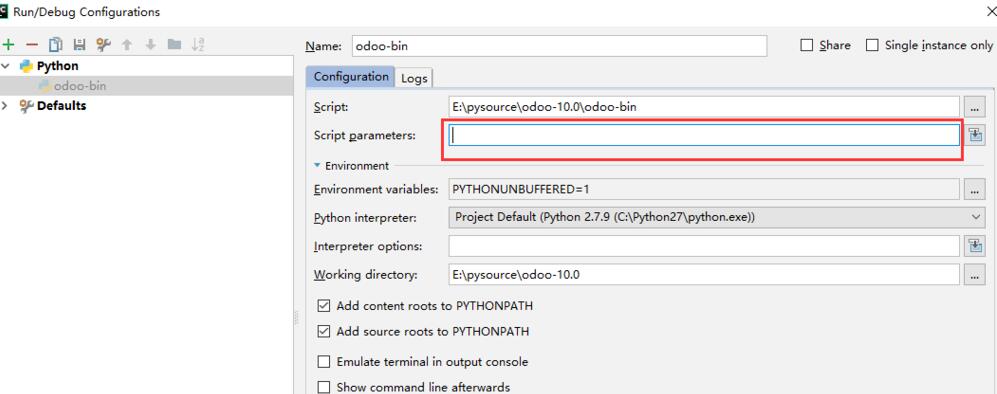Collapse the Environment section triangle
Screen dimensions: 997x394
pyautogui.click(x=317, y=165)
